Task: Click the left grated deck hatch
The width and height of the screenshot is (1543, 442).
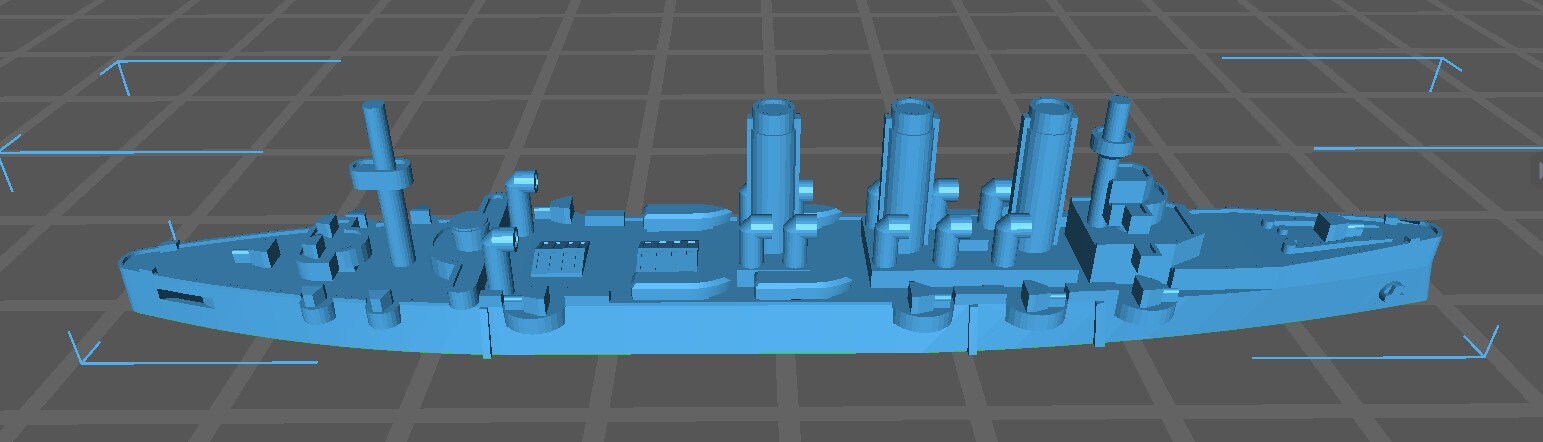Action: tap(557, 262)
